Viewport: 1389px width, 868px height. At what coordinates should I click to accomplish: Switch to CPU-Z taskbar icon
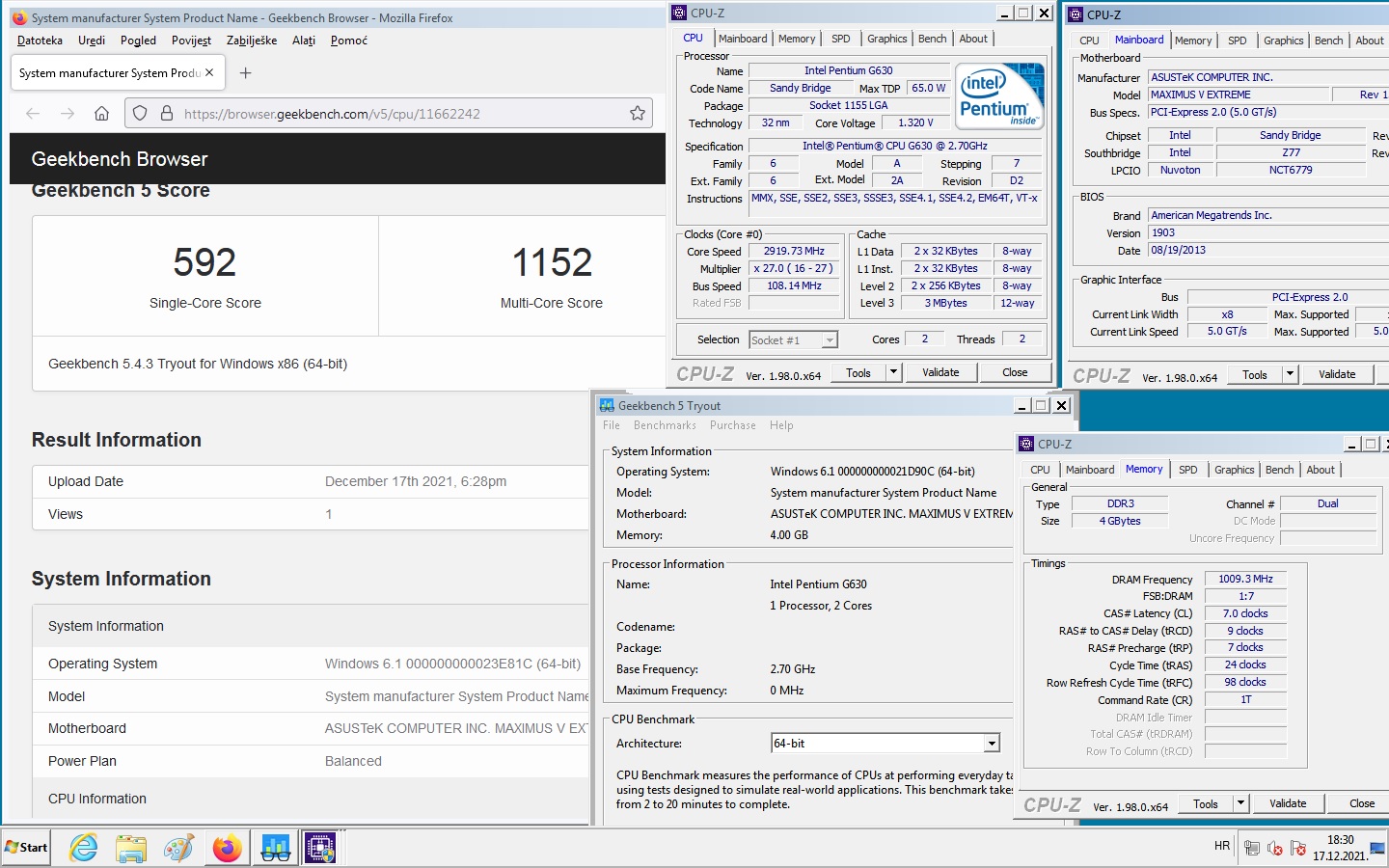[320, 848]
